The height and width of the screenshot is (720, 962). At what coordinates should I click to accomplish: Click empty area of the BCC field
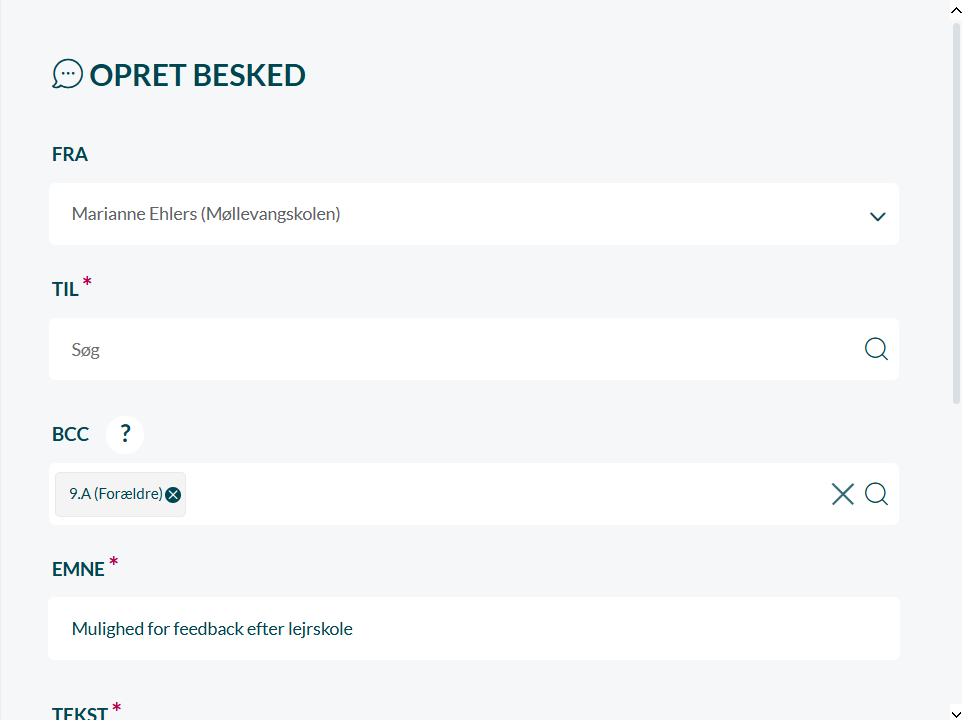point(500,494)
